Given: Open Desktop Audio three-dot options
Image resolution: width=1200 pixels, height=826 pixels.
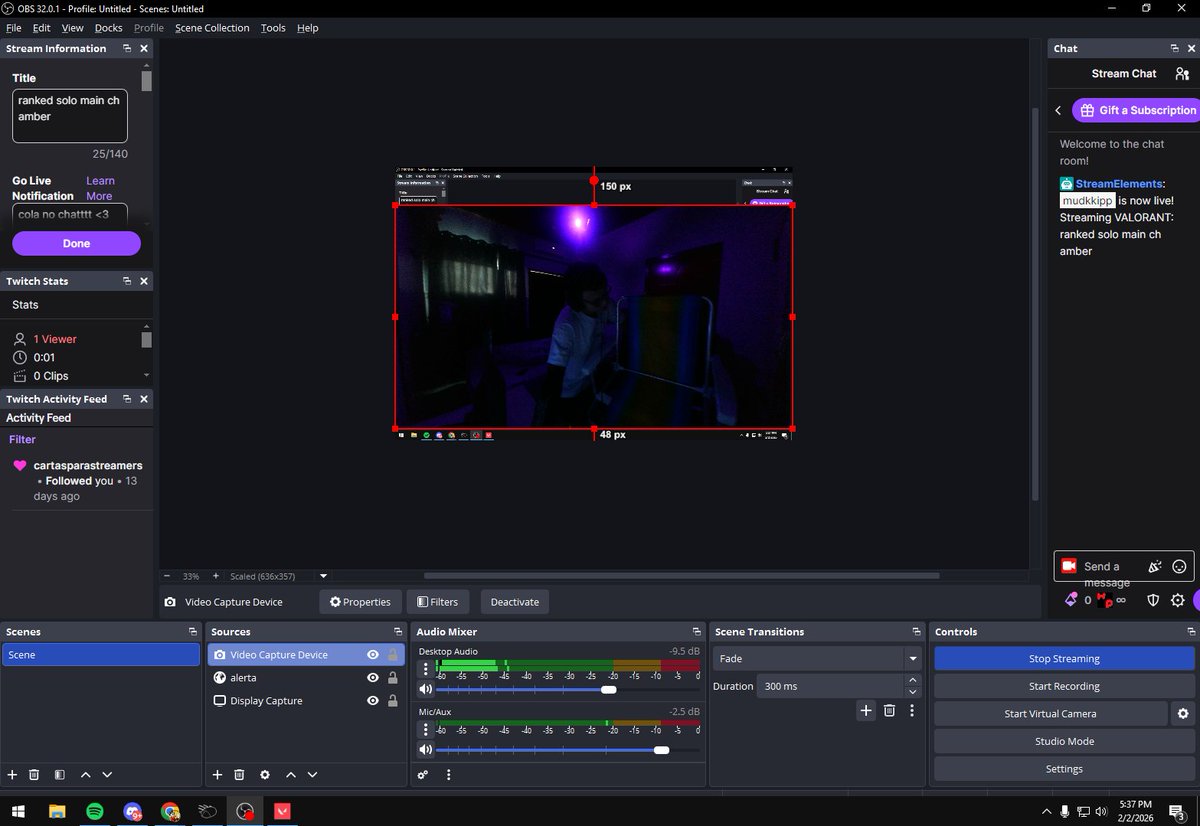Looking at the screenshot, I should pyautogui.click(x=426, y=669).
